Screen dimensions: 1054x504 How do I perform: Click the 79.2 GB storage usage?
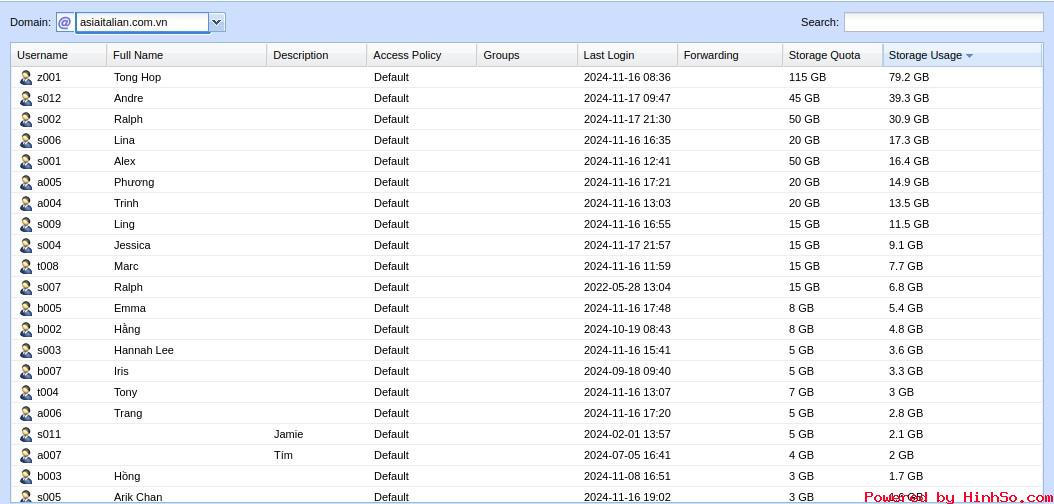pyautogui.click(x=909, y=77)
